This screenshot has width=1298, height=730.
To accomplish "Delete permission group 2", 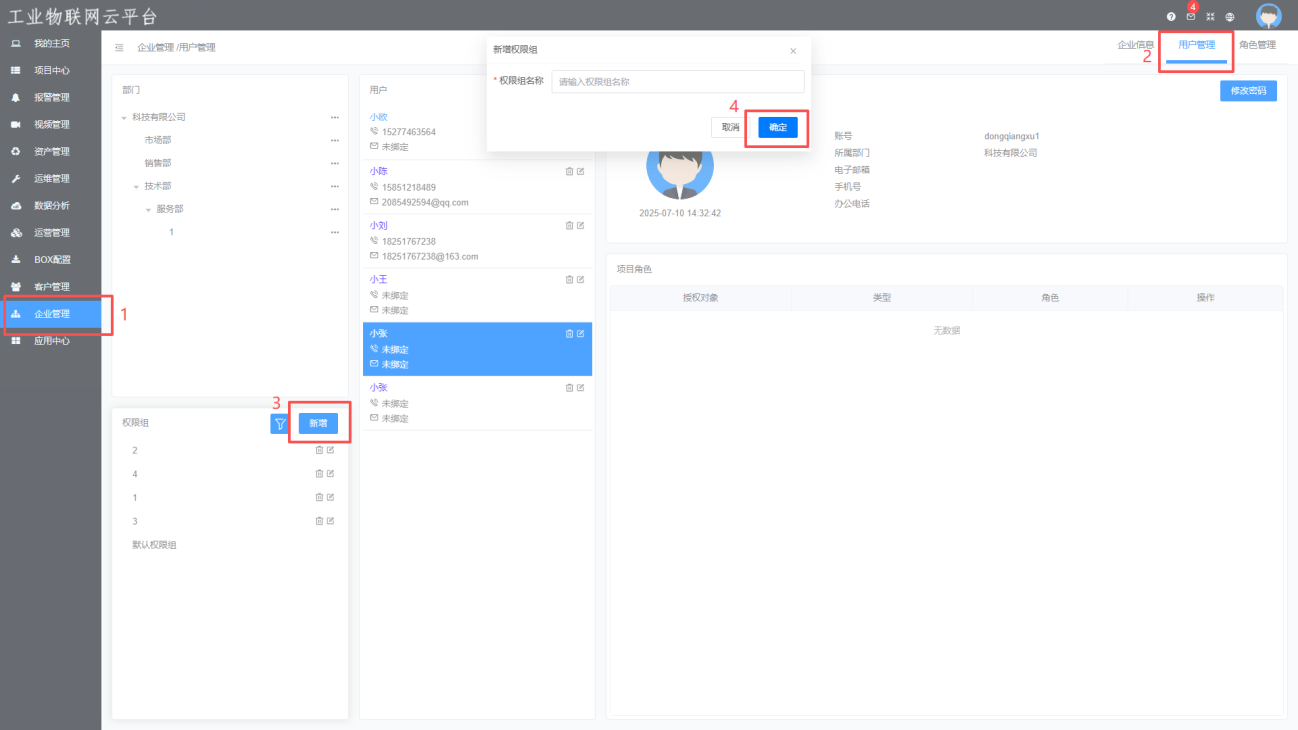I will pyautogui.click(x=319, y=450).
